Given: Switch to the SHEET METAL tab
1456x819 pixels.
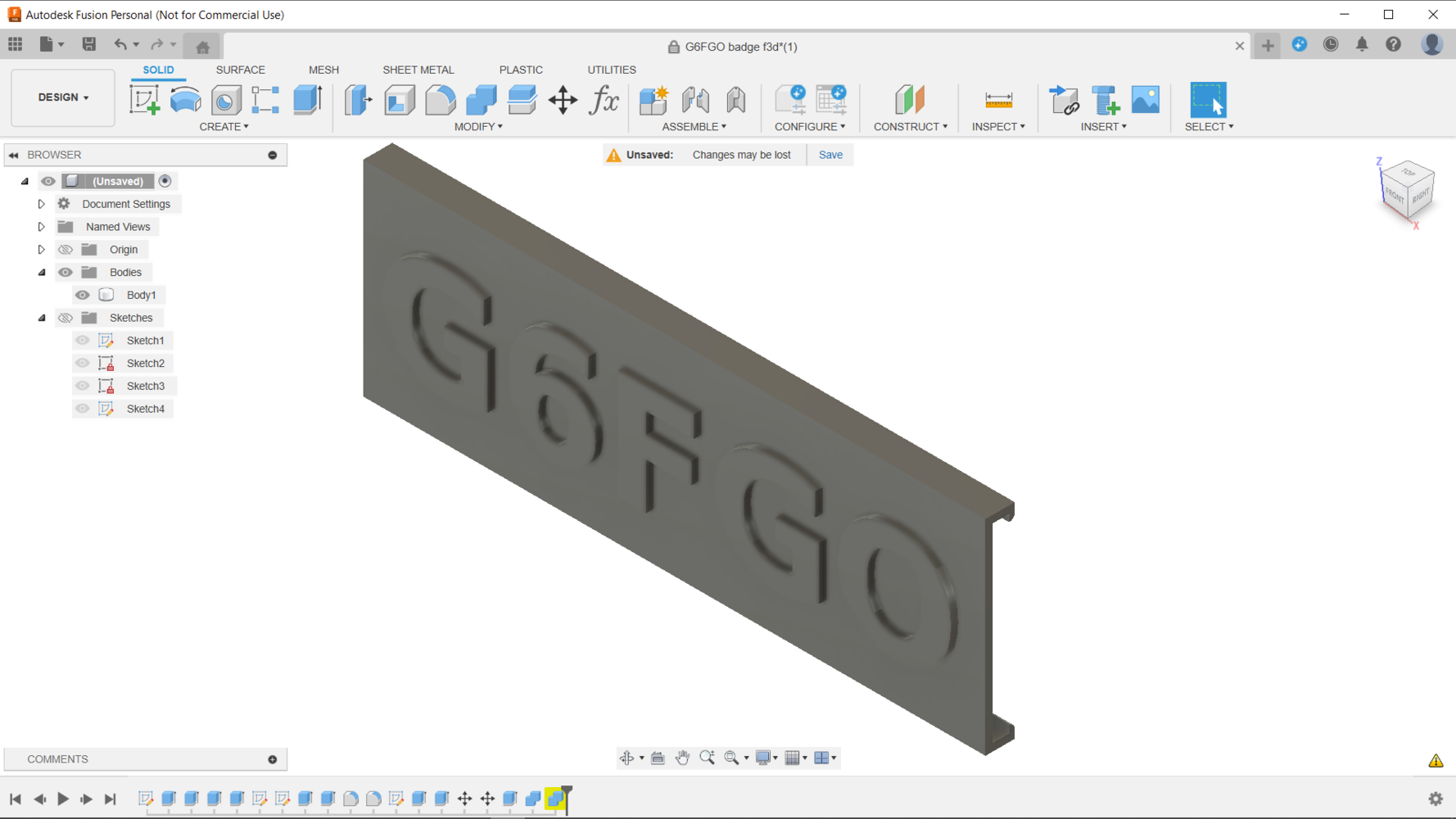Looking at the screenshot, I should pos(418,70).
